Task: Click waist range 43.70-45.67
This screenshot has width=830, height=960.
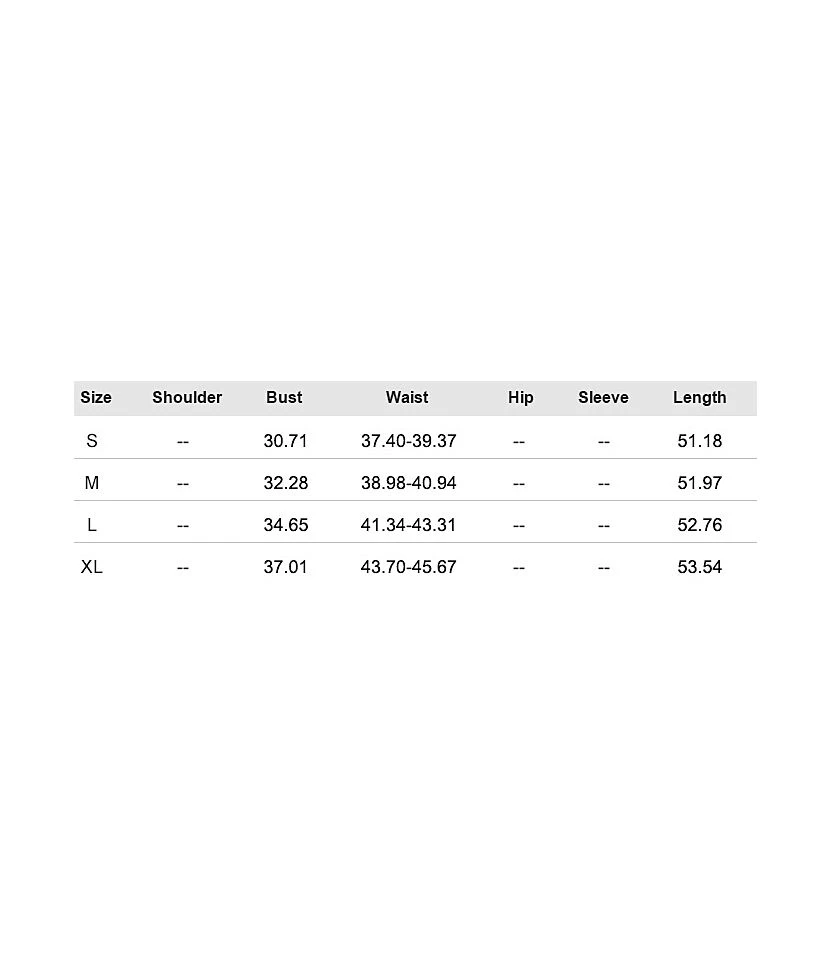Action: pyautogui.click(x=408, y=567)
